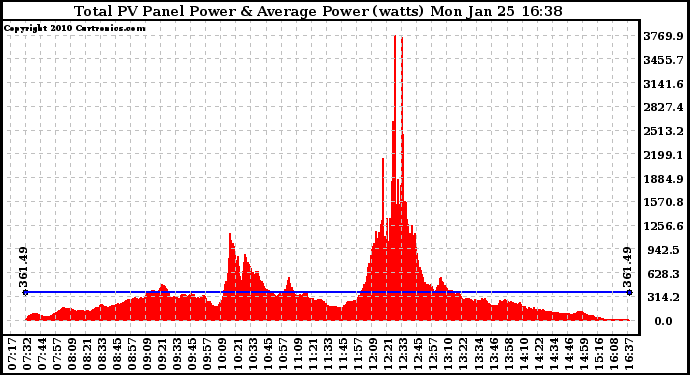This screenshot has width=690, height=375.
Task: Select the '3769.9' y-axis label
Action: 663,36
